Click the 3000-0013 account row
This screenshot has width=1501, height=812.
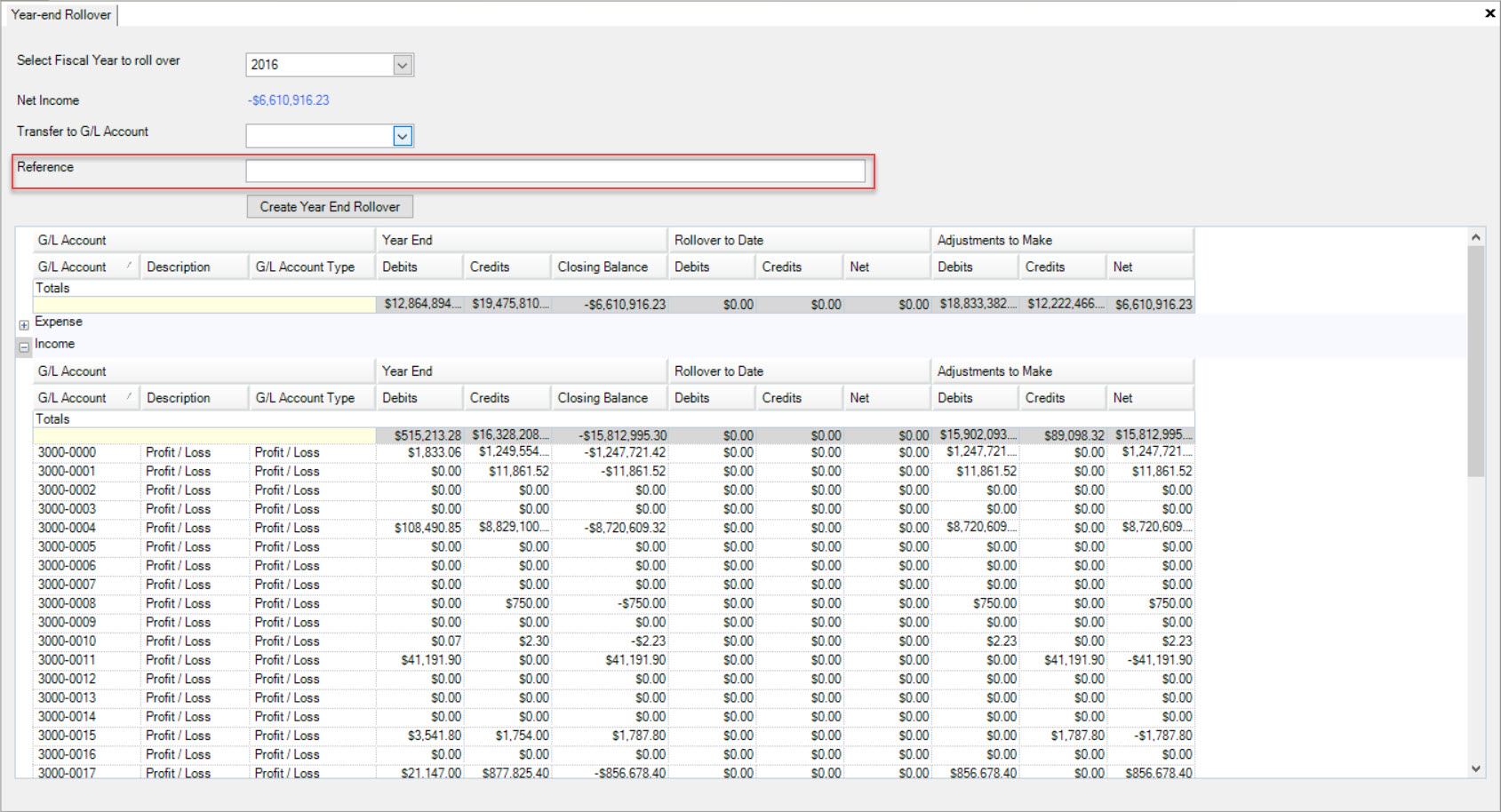(614, 698)
